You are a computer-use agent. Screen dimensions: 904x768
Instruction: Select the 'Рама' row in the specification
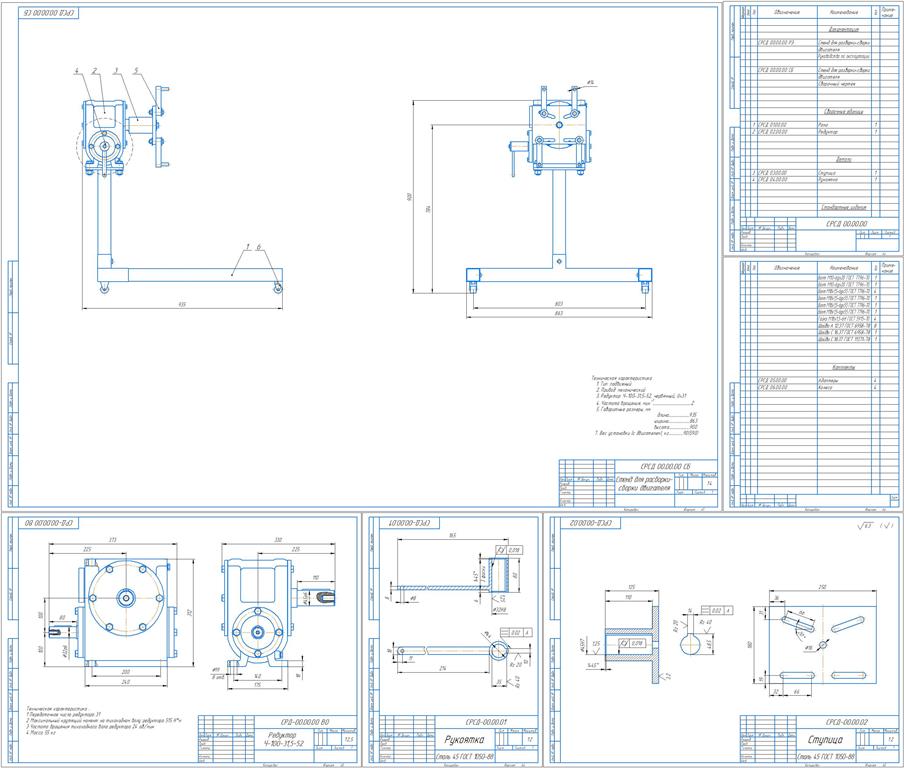click(x=819, y=125)
